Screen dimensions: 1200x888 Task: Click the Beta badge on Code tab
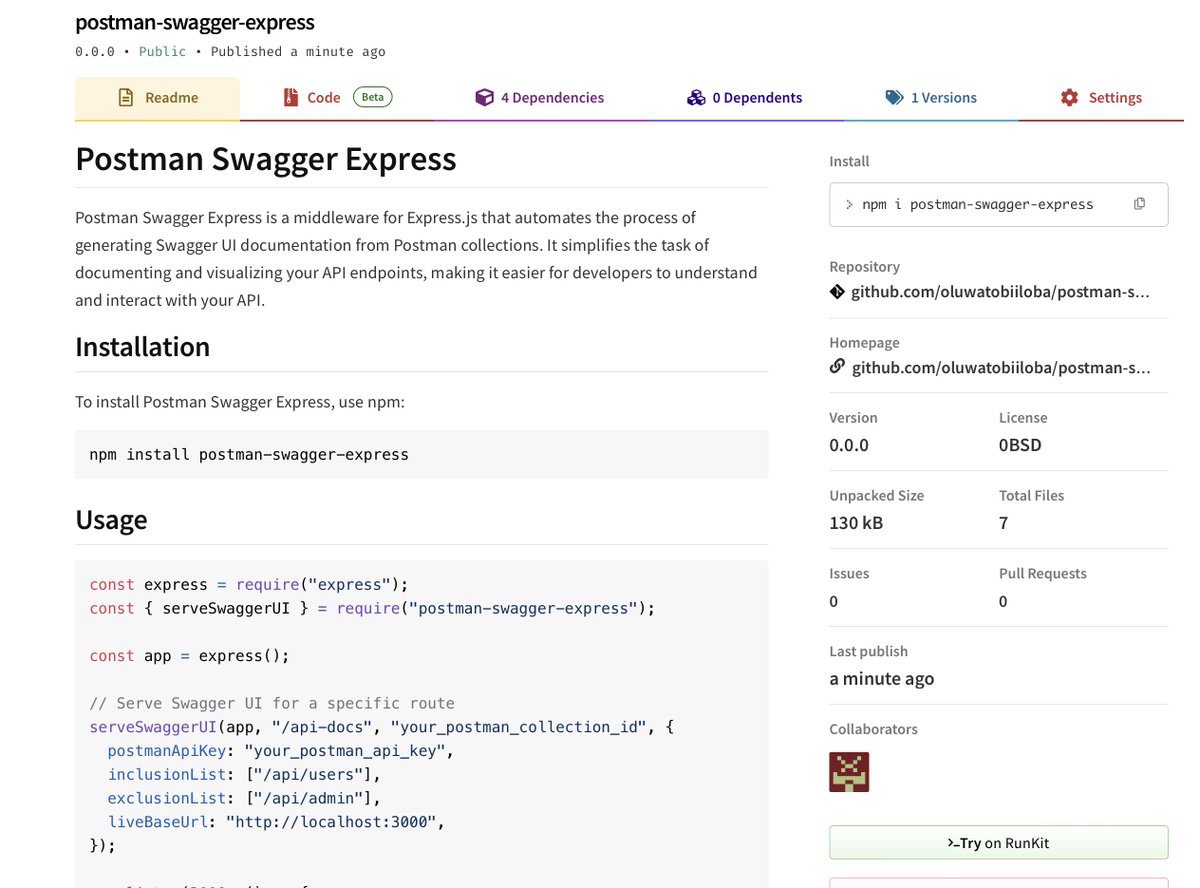[372, 97]
